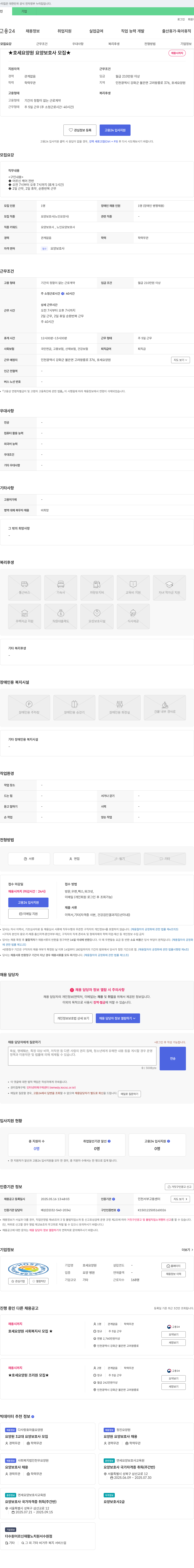
Task: Click the 로그인 link at top
Action: coord(181,20)
